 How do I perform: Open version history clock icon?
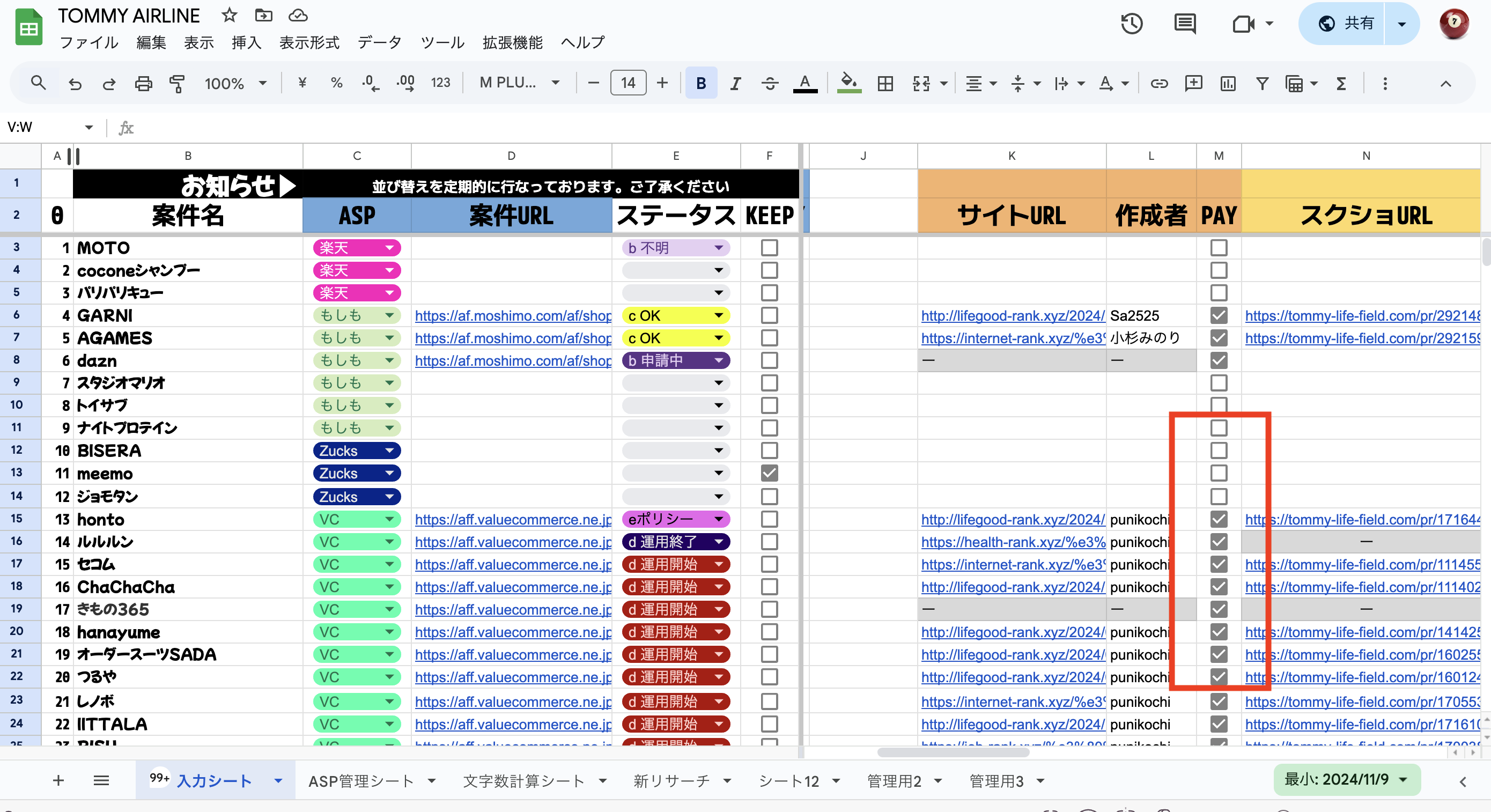point(1132,24)
